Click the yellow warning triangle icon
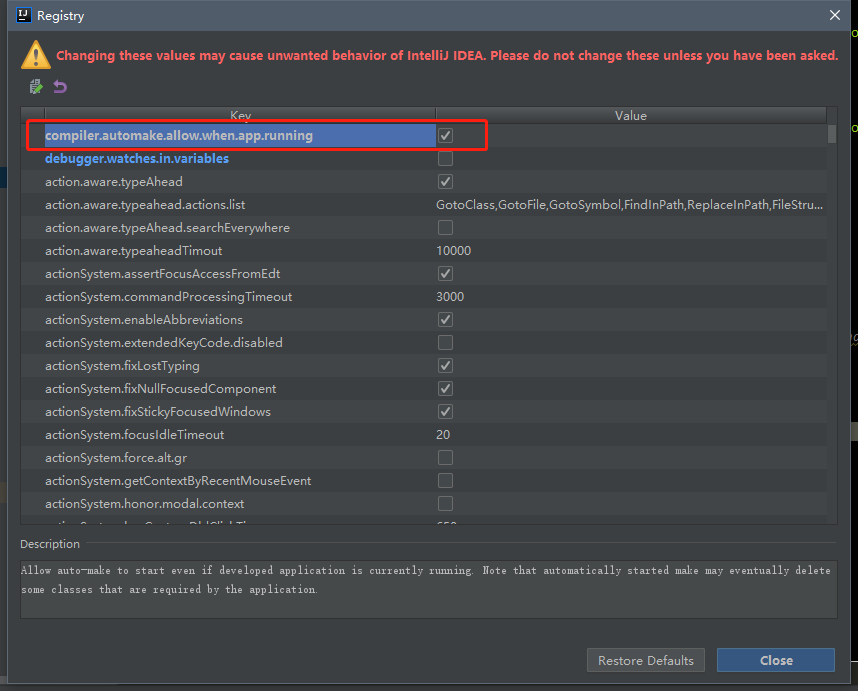858x691 pixels. [x=36, y=55]
